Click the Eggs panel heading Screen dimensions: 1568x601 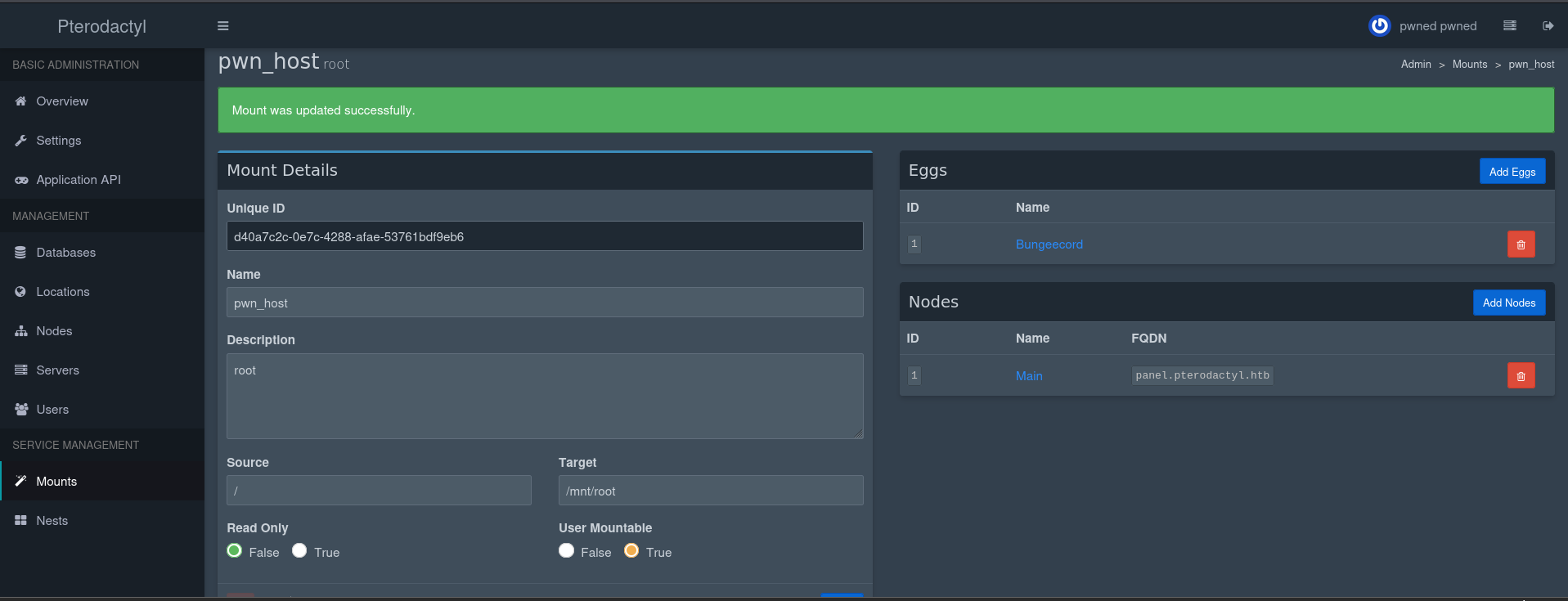point(928,170)
